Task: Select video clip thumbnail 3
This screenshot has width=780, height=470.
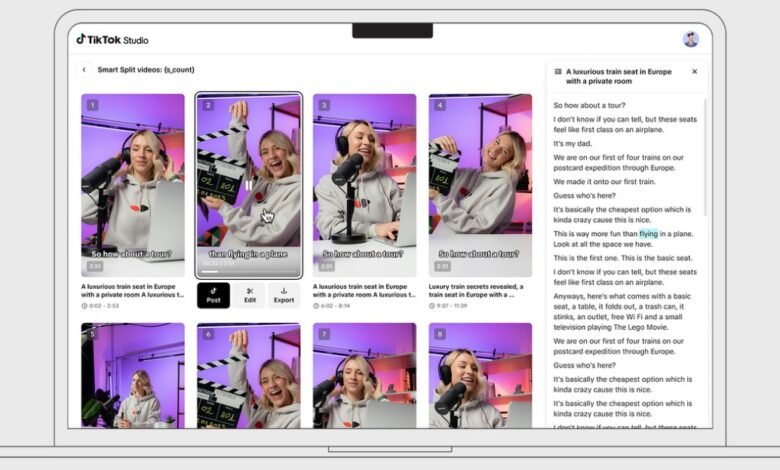Action: (365, 185)
